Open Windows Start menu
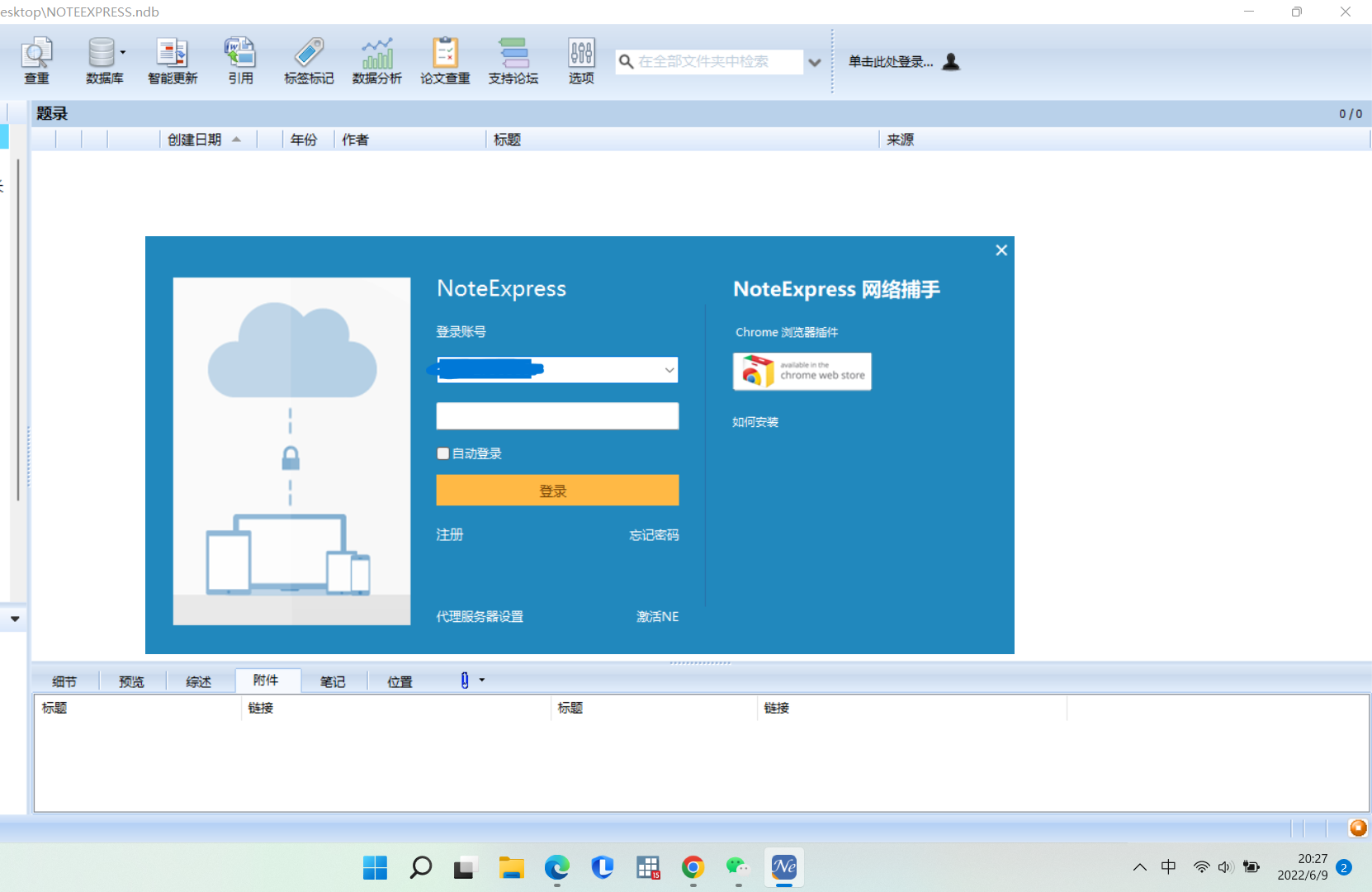 [375, 867]
